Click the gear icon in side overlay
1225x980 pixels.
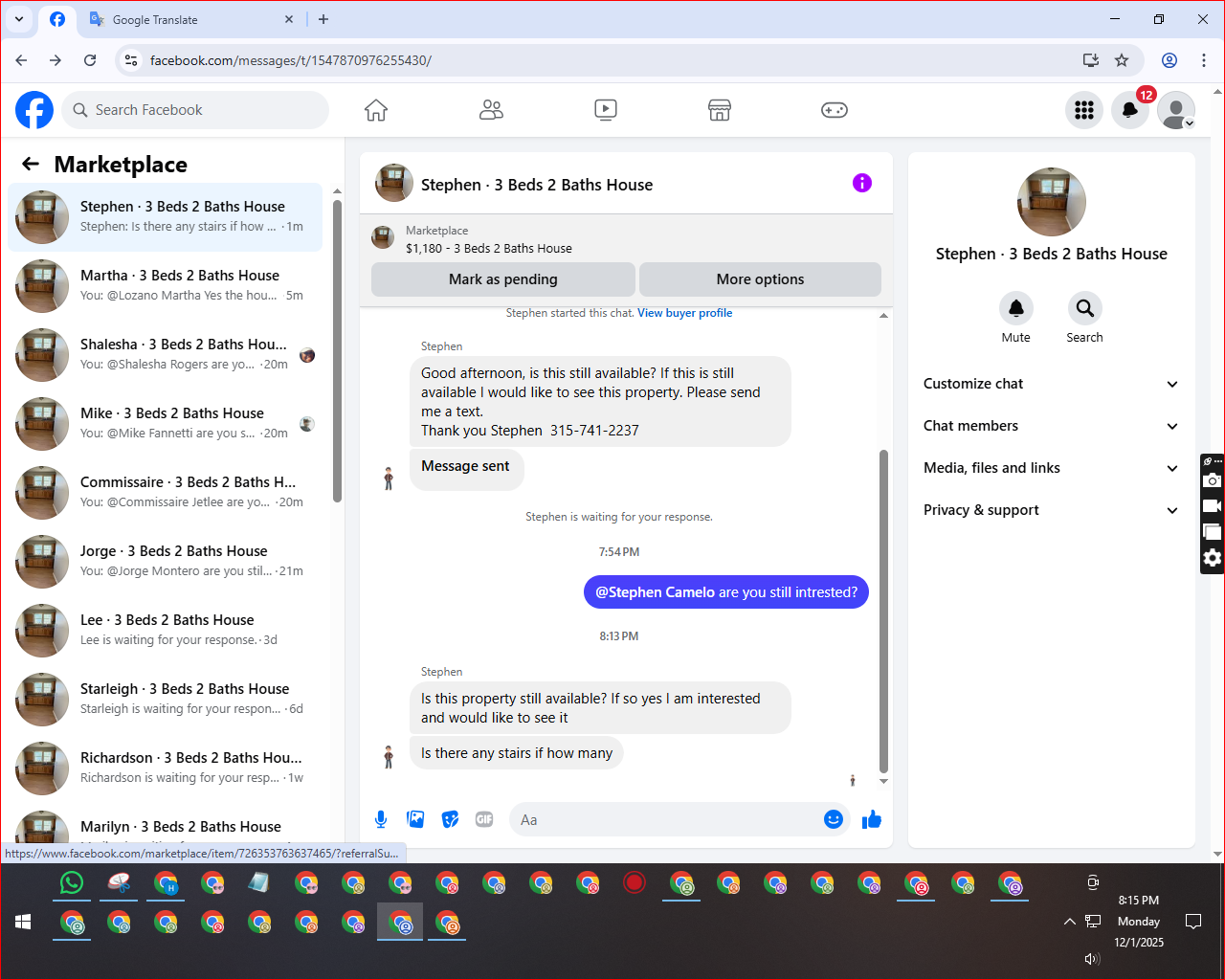[1213, 558]
